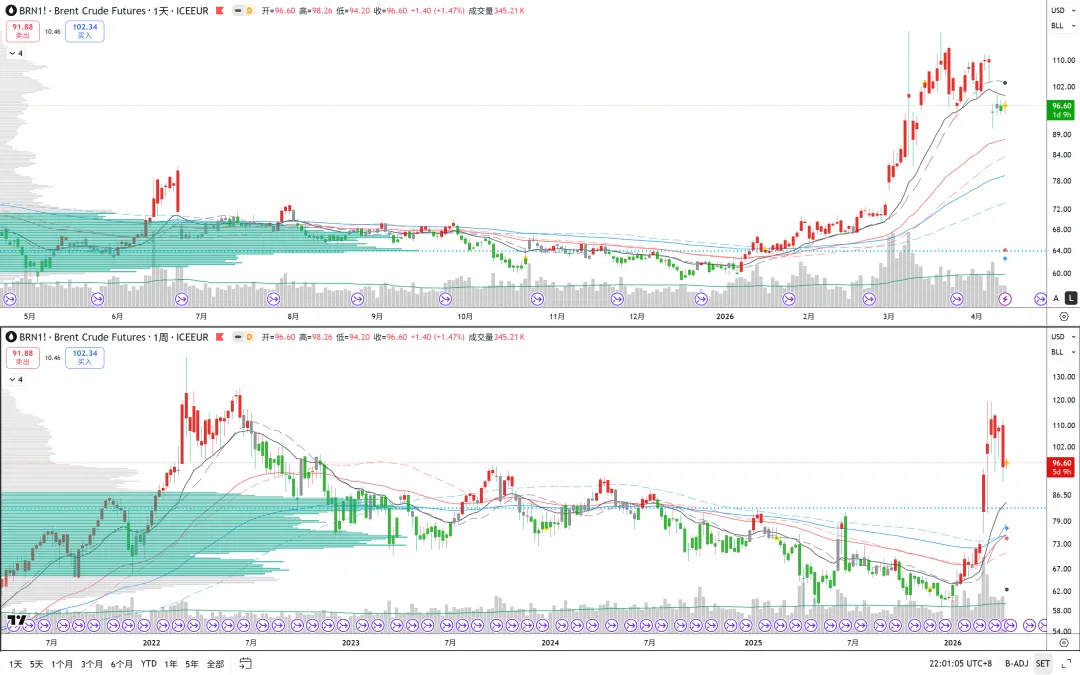Viewport: 1080px width, 675px height.
Task: Click the weekly chart title BRN1! Brent Crude Futures 1周
Action: [114, 337]
